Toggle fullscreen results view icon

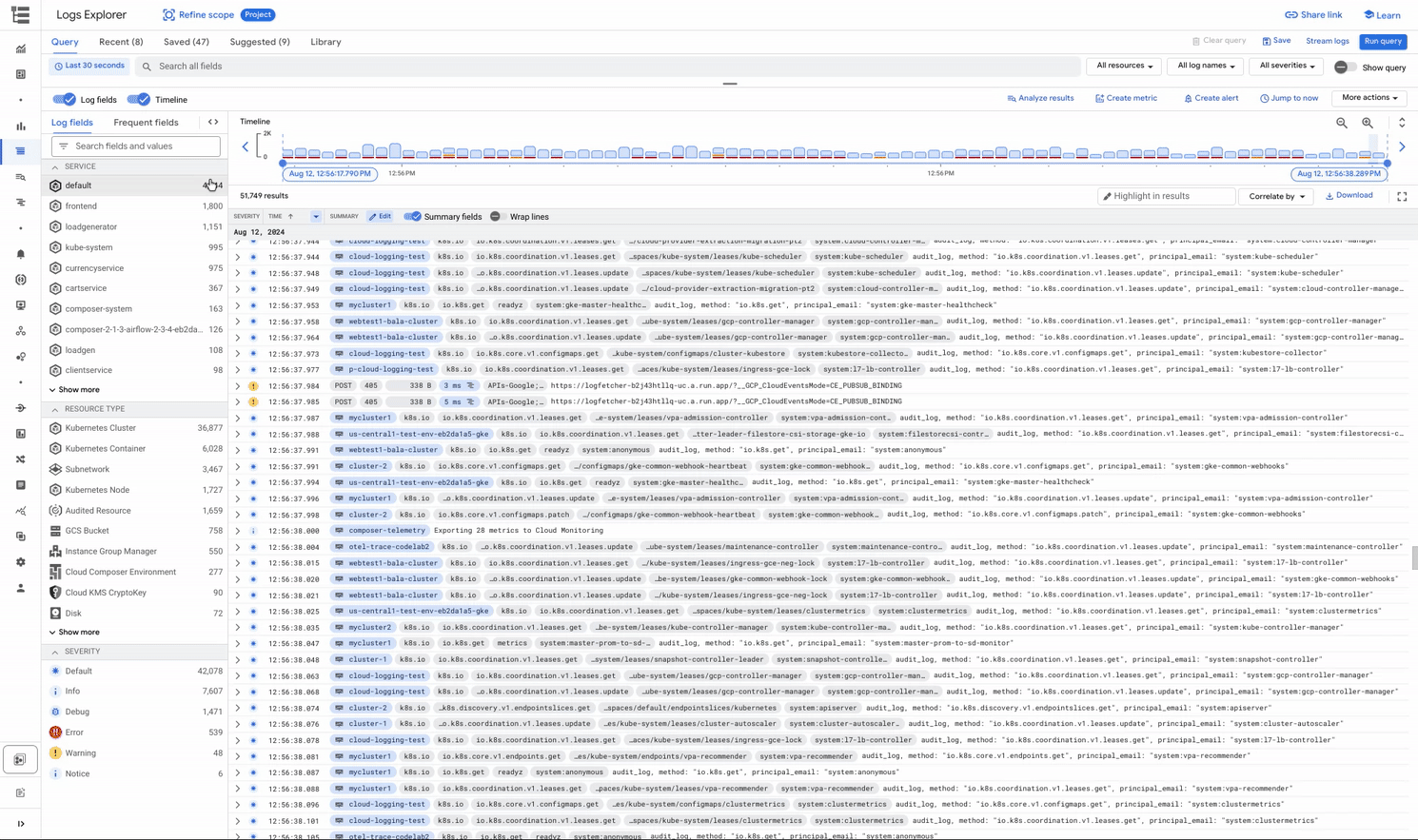(1402, 196)
